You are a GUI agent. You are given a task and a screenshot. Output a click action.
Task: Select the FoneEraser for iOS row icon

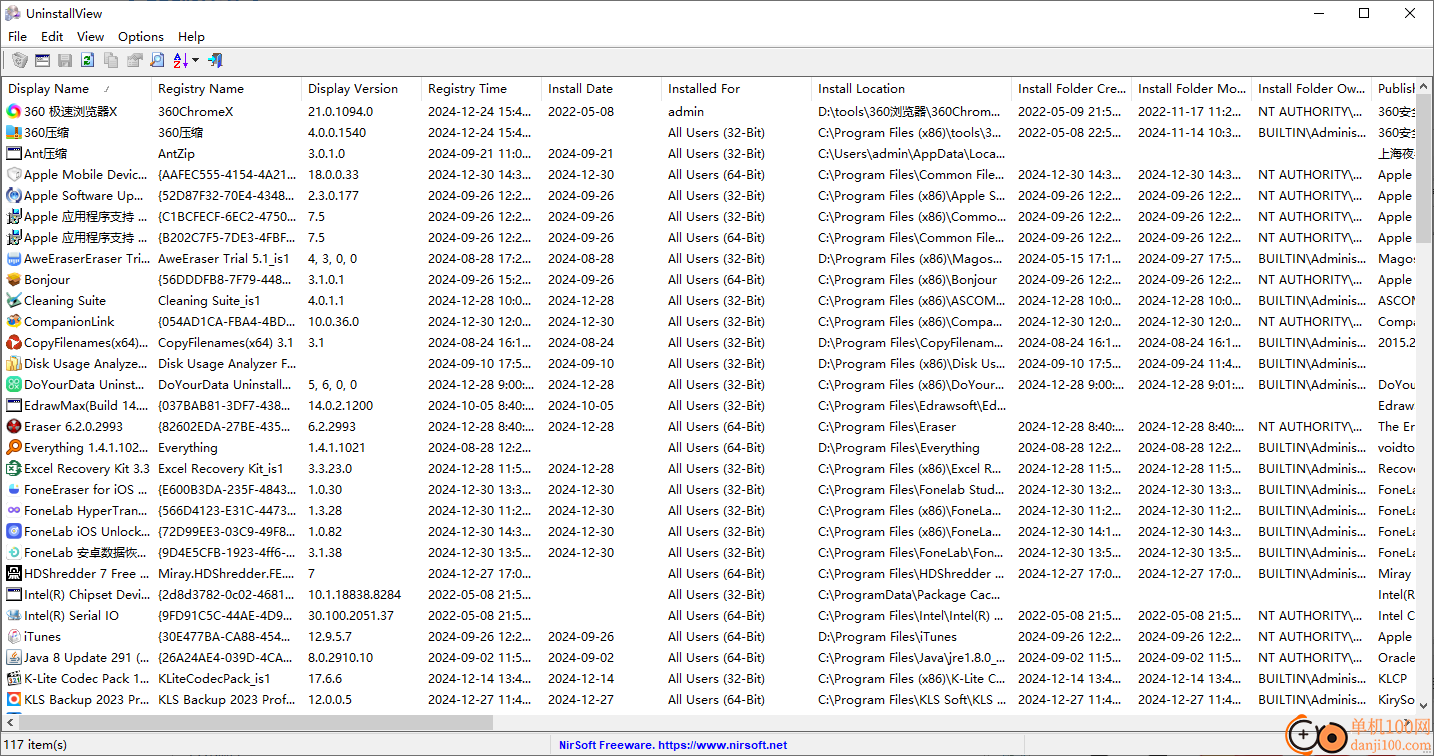point(14,490)
